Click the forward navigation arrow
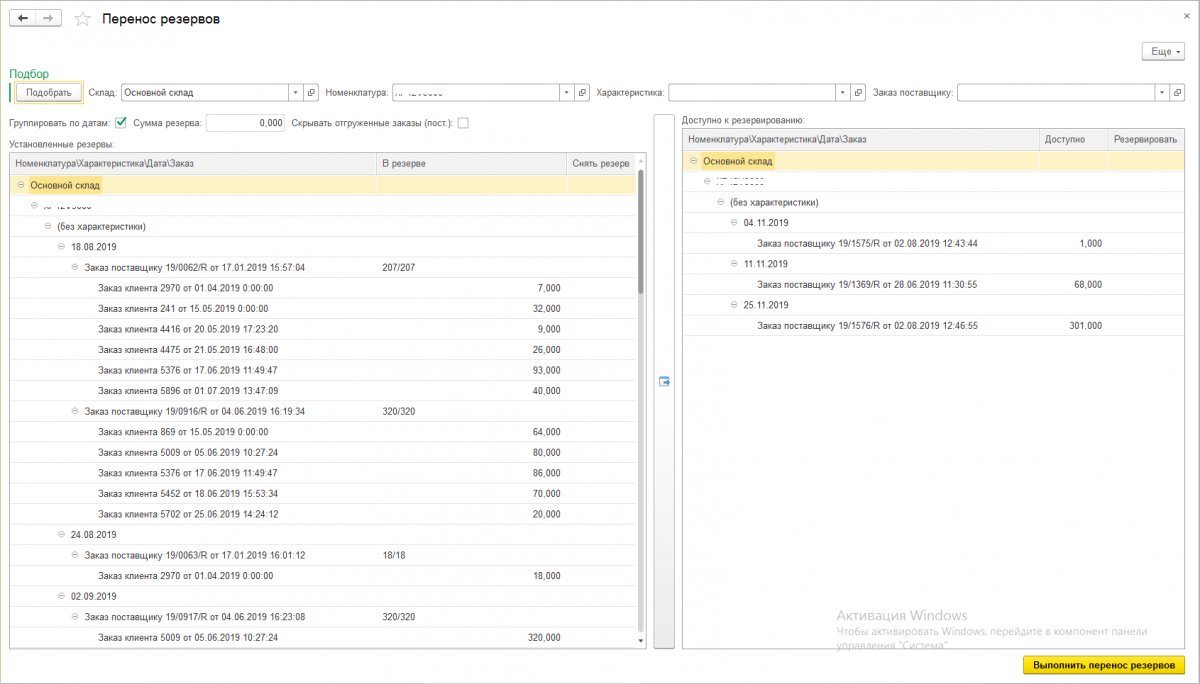The height and width of the screenshot is (684, 1200). click(x=50, y=19)
